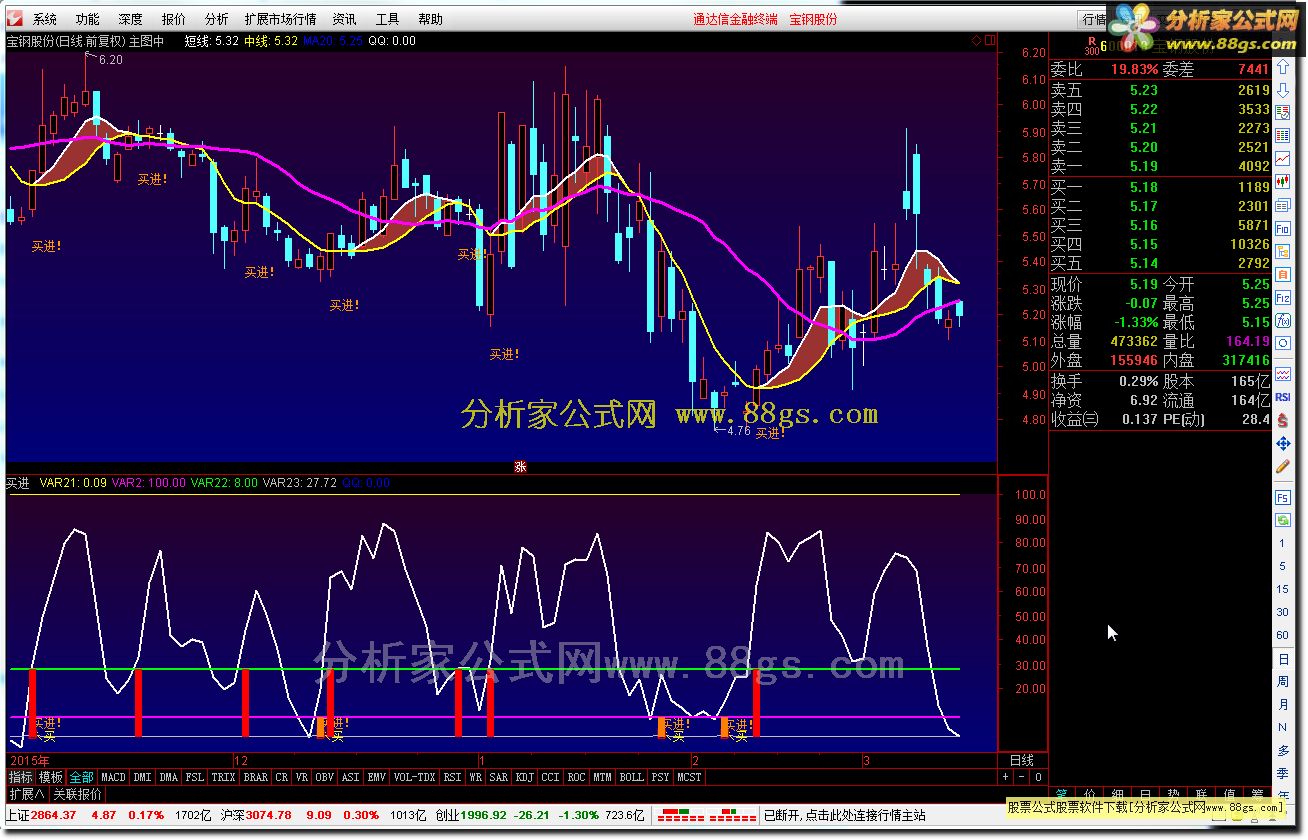The width and height of the screenshot is (1308, 840).
Task: Open the 工具 menu
Action: (388, 19)
